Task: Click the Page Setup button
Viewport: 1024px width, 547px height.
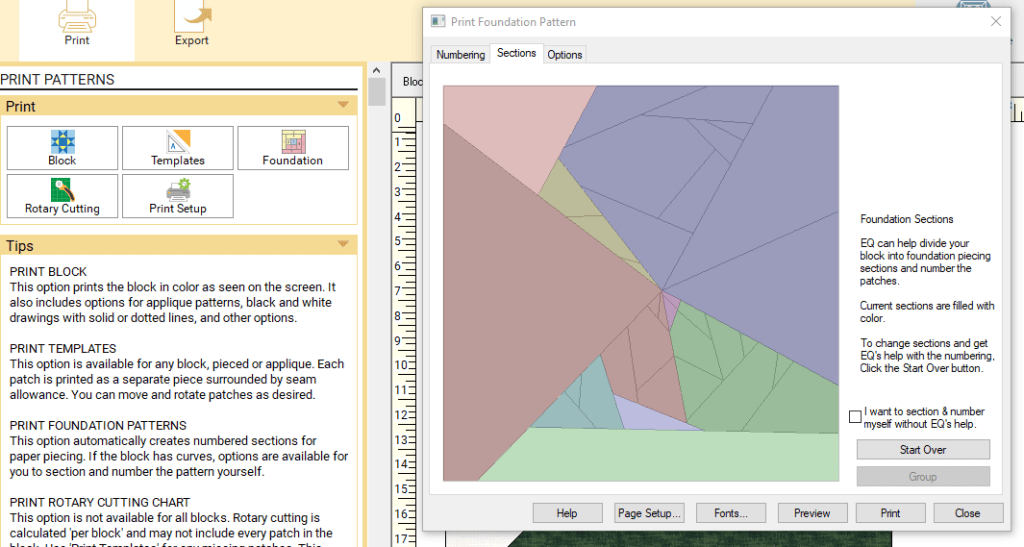Action: pyautogui.click(x=650, y=513)
